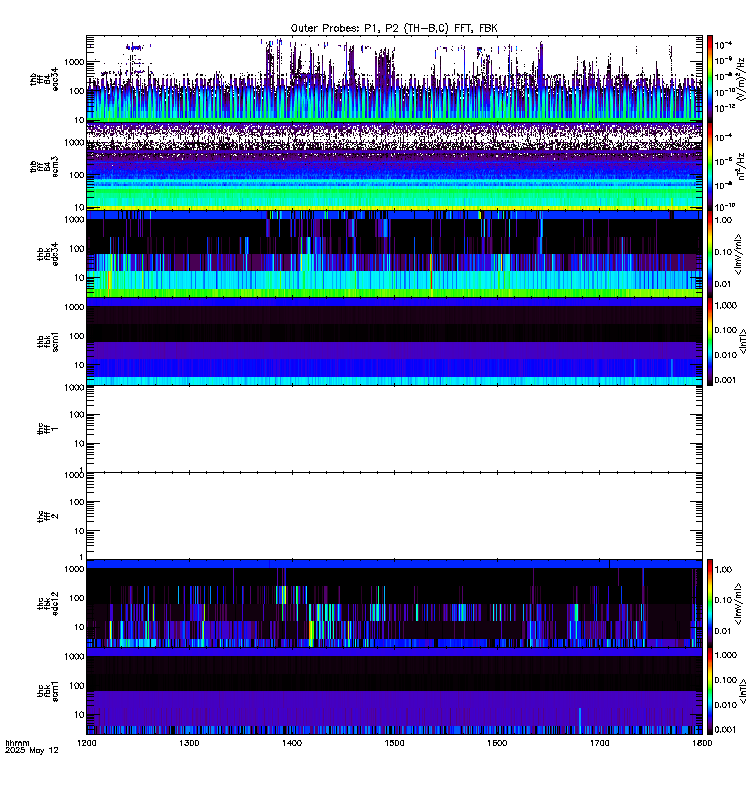Click the 1700 time axis label
The image size is (750, 800).
pos(600,743)
